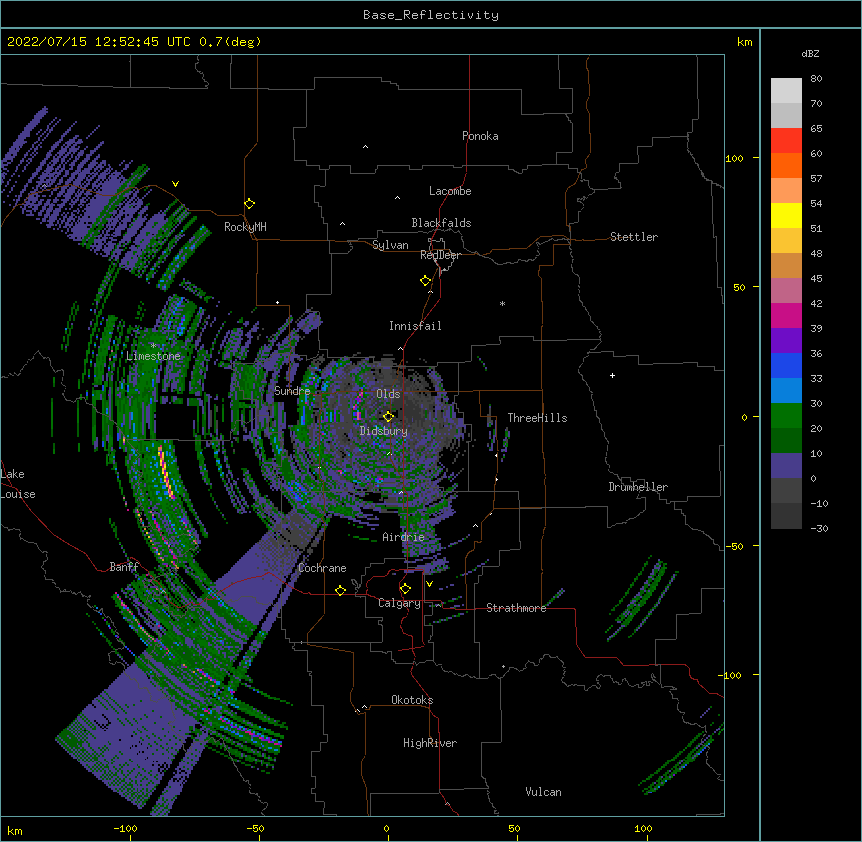862x842 pixels.
Task: Click the Sundre town label
Action: (x=292, y=391)
